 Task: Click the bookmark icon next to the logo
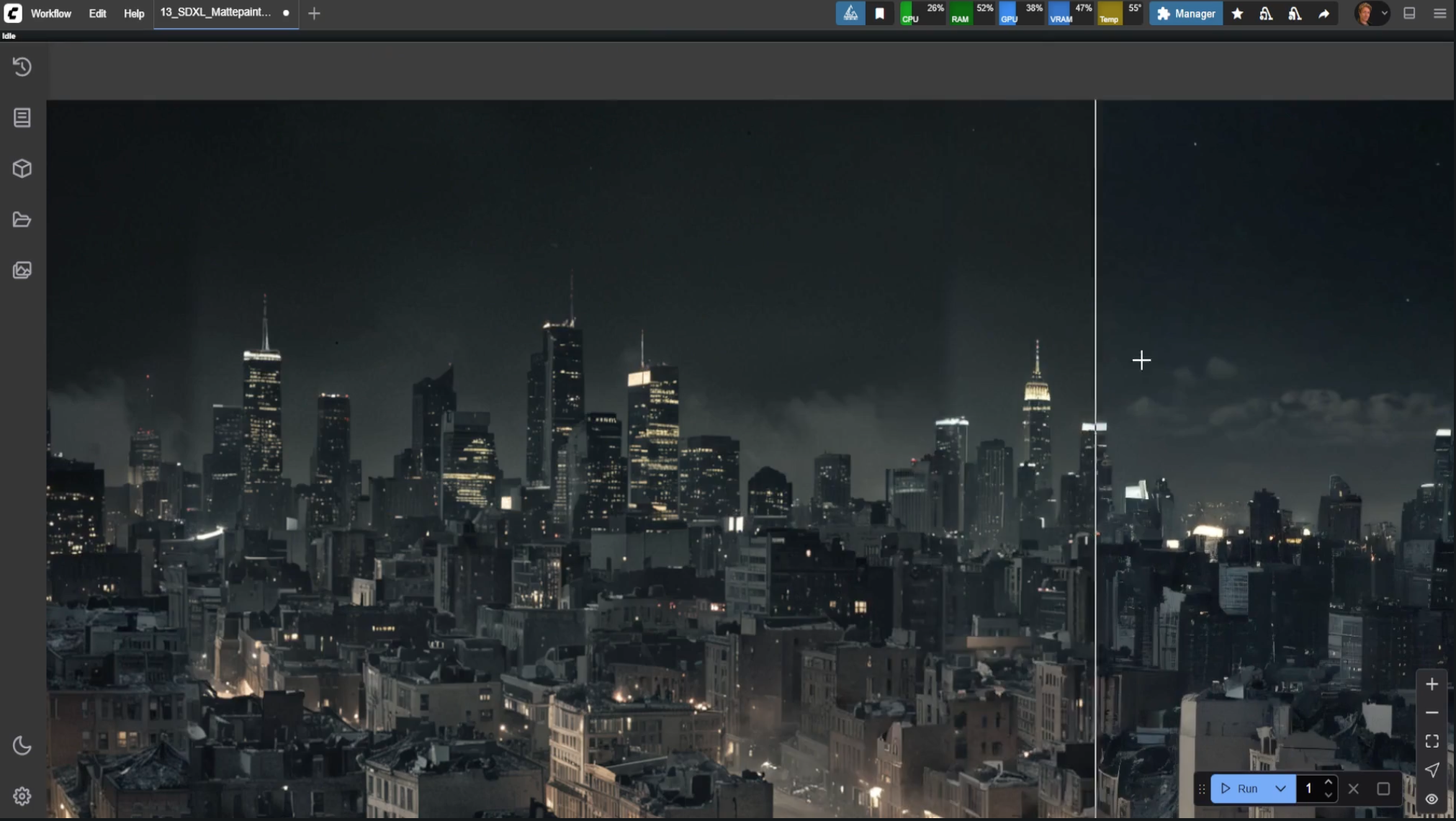click(x=880, y=13)
